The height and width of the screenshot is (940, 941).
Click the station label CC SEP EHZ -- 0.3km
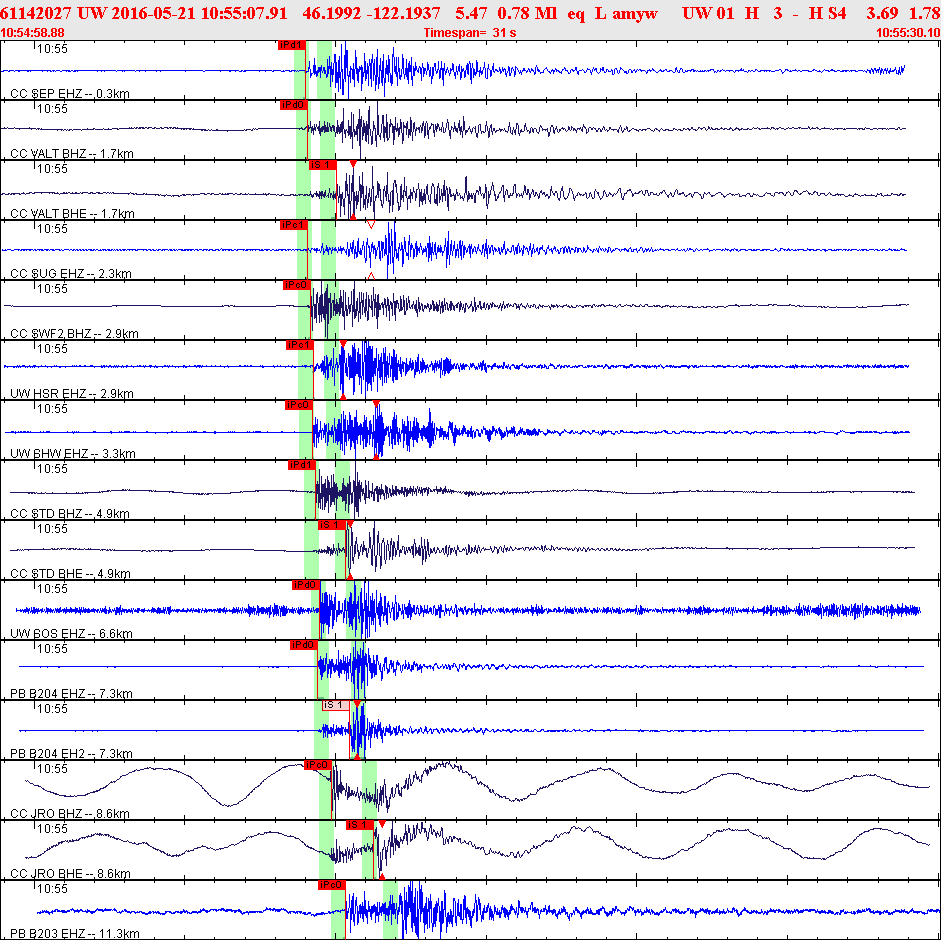point(70,94)
